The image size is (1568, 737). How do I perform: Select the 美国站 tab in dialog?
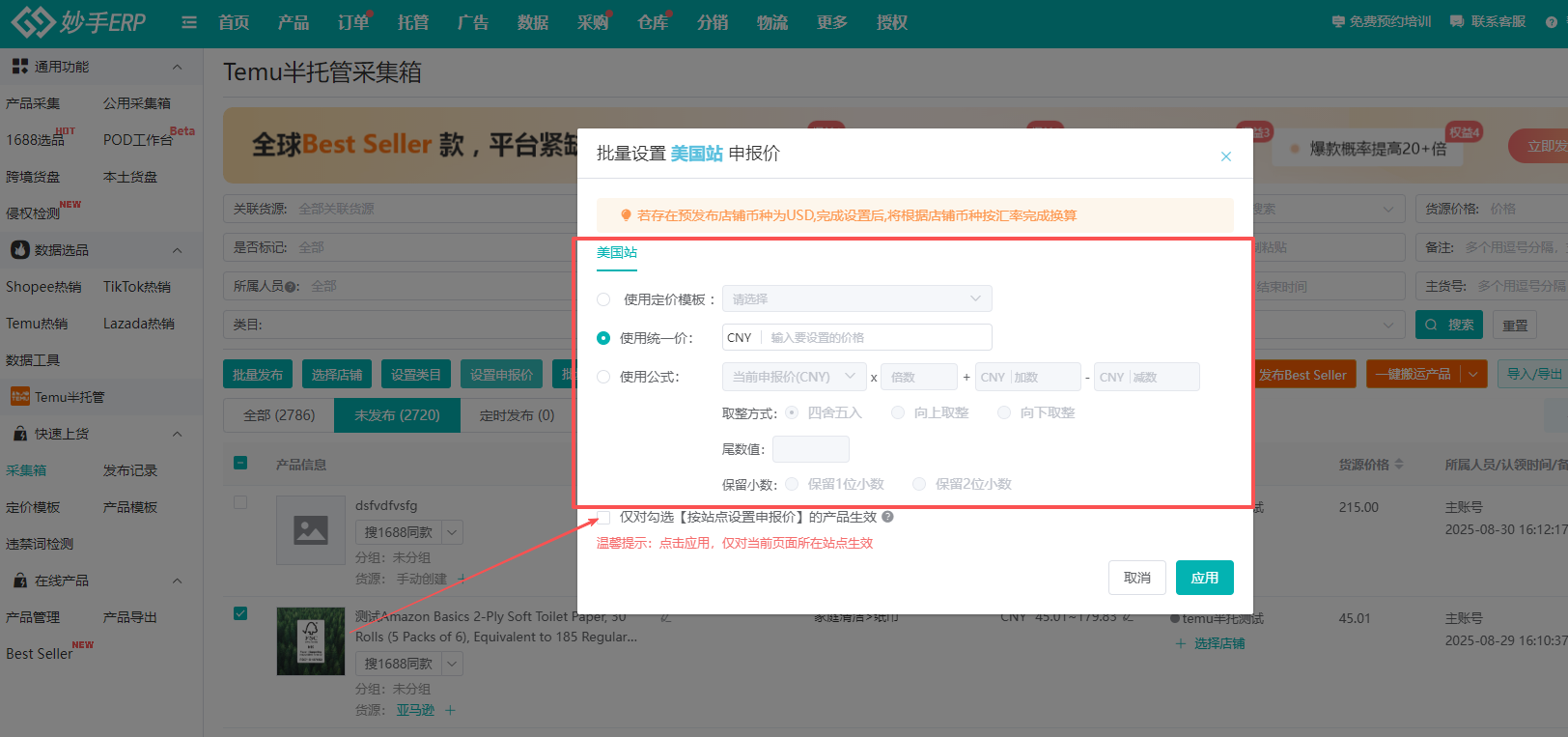click(617, 253)
